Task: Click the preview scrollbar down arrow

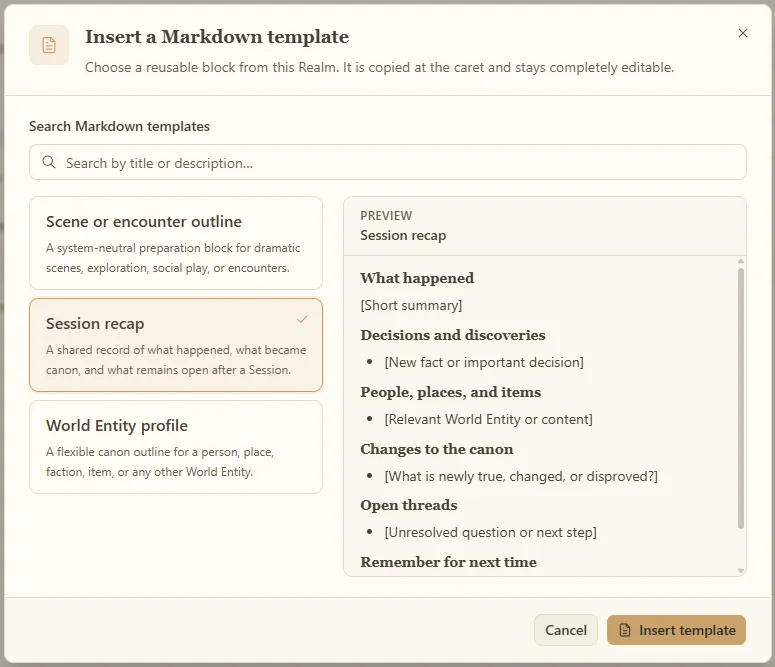Action: tap(740, 571)
